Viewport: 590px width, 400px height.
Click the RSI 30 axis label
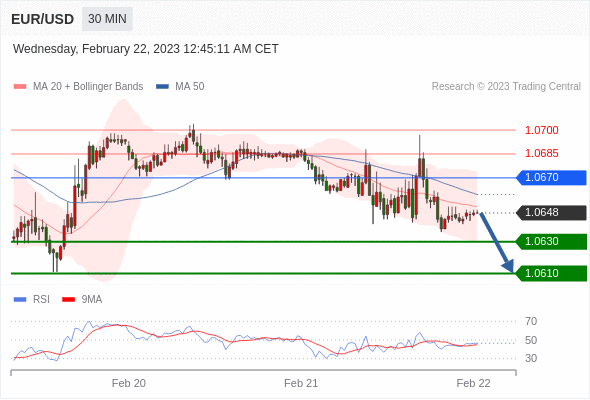531,358
